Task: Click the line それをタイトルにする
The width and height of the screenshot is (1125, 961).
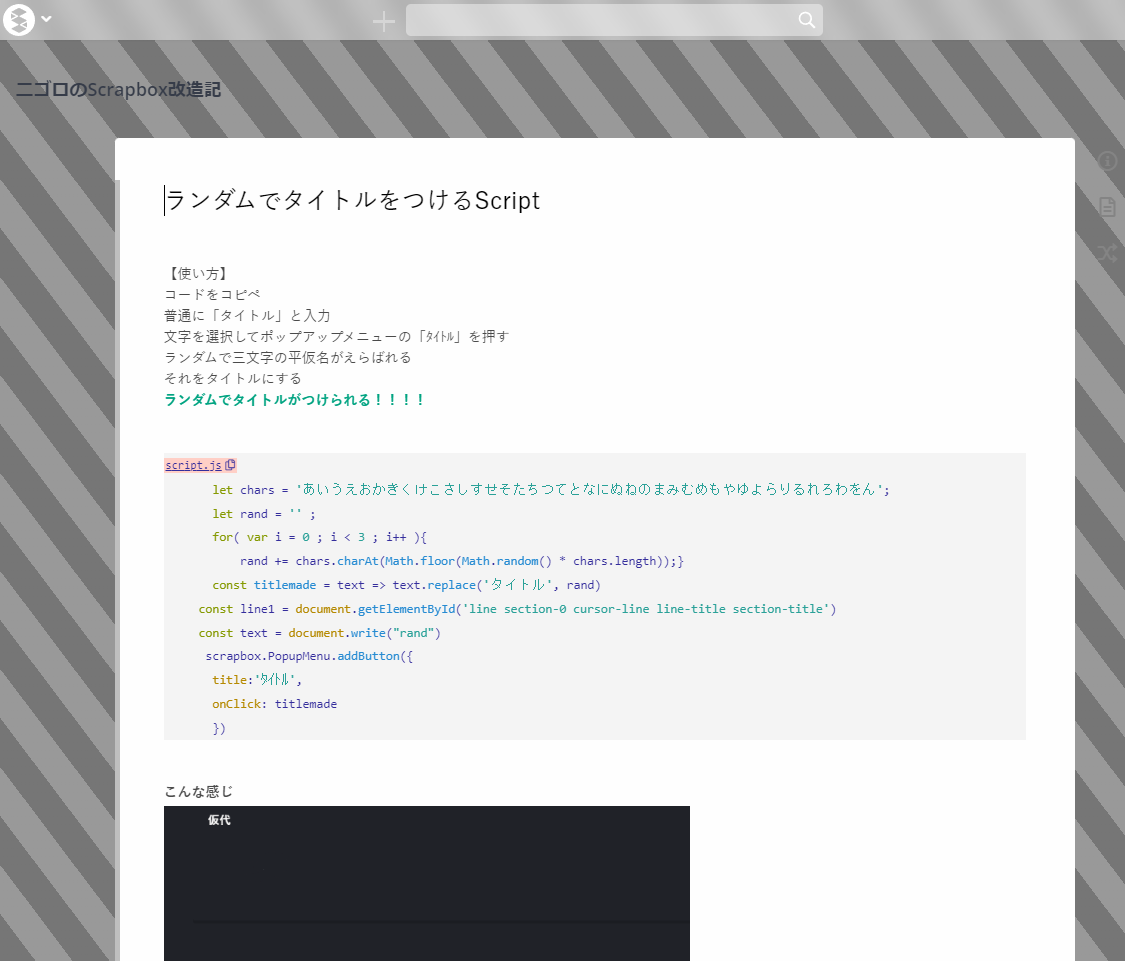Action: pyautogui.click(x=233, y=378)
